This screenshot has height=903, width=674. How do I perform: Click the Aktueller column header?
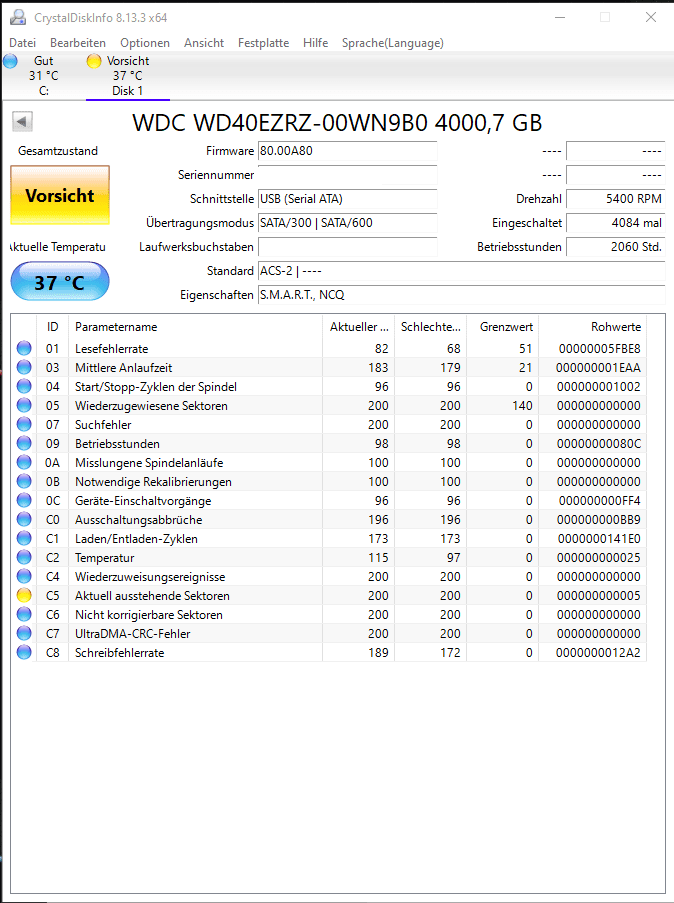coord(358,327)
